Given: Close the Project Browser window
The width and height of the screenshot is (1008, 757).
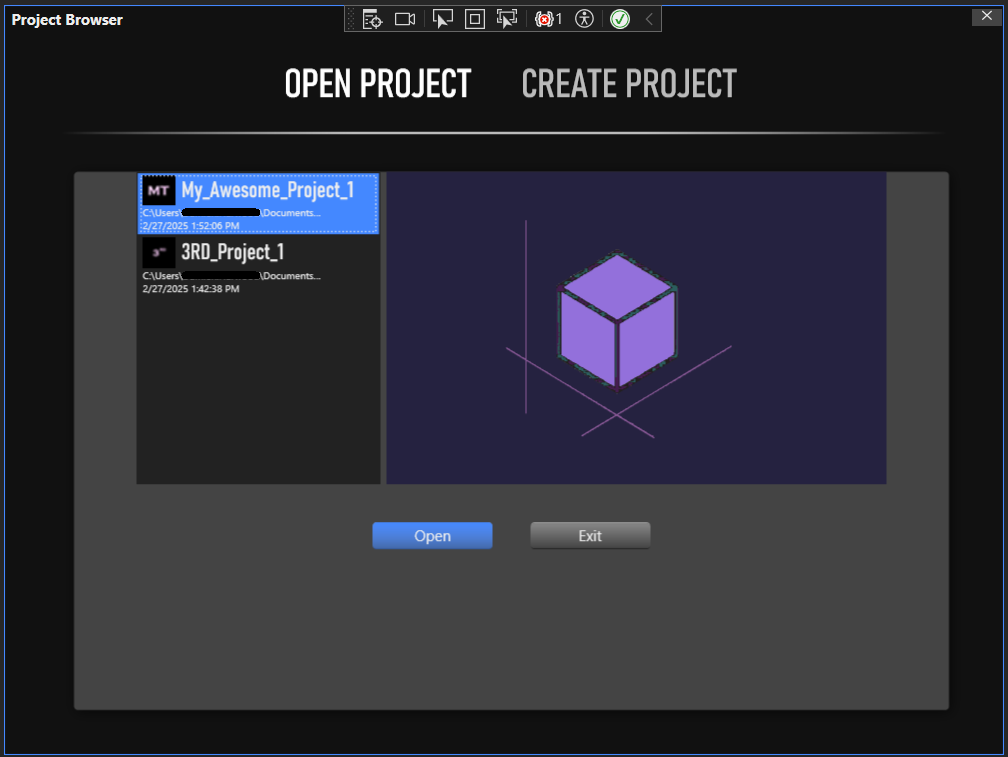Looking at the screenshot, I should [x=986, y=16].
